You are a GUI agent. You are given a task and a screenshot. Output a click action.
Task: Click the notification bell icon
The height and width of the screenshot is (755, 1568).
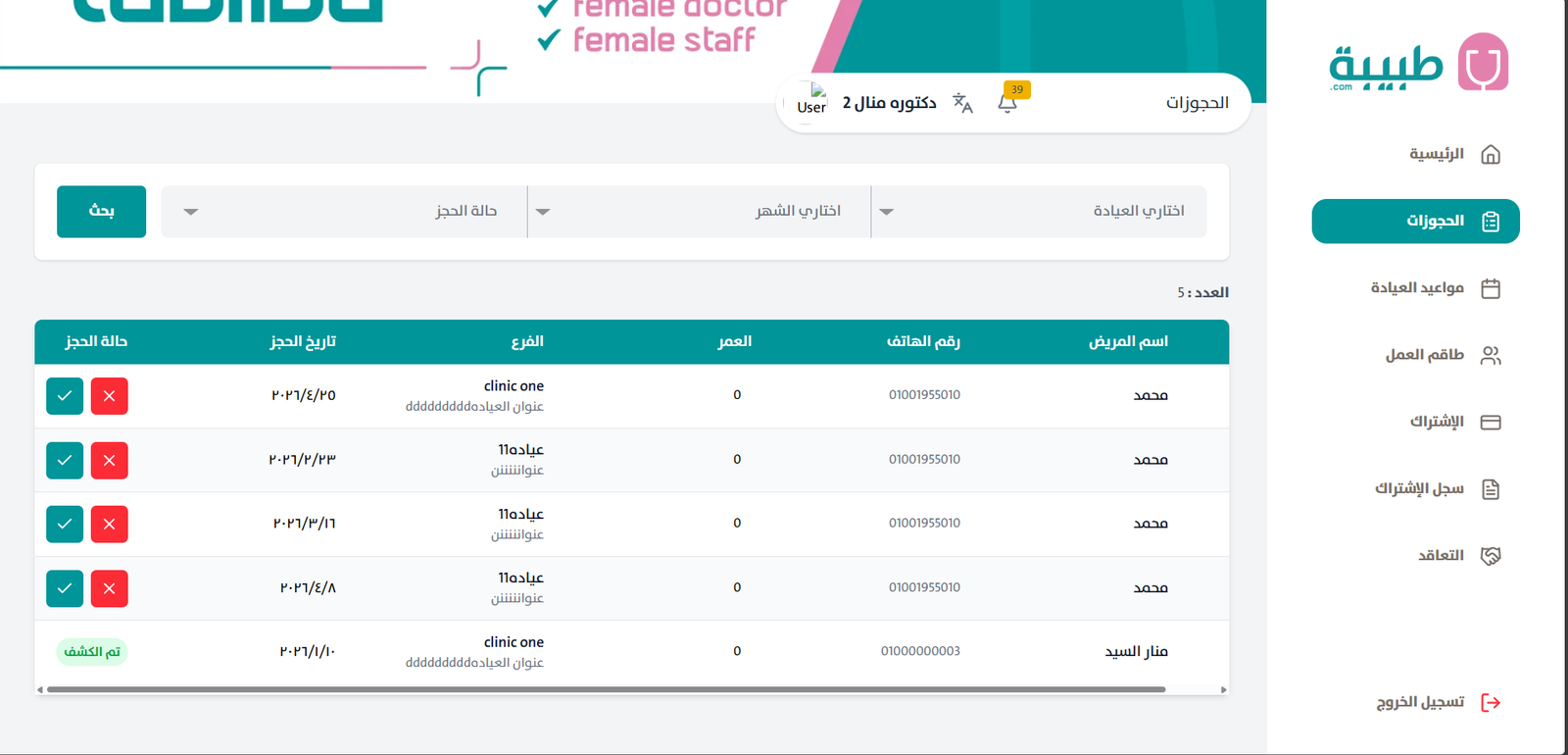1007,103
